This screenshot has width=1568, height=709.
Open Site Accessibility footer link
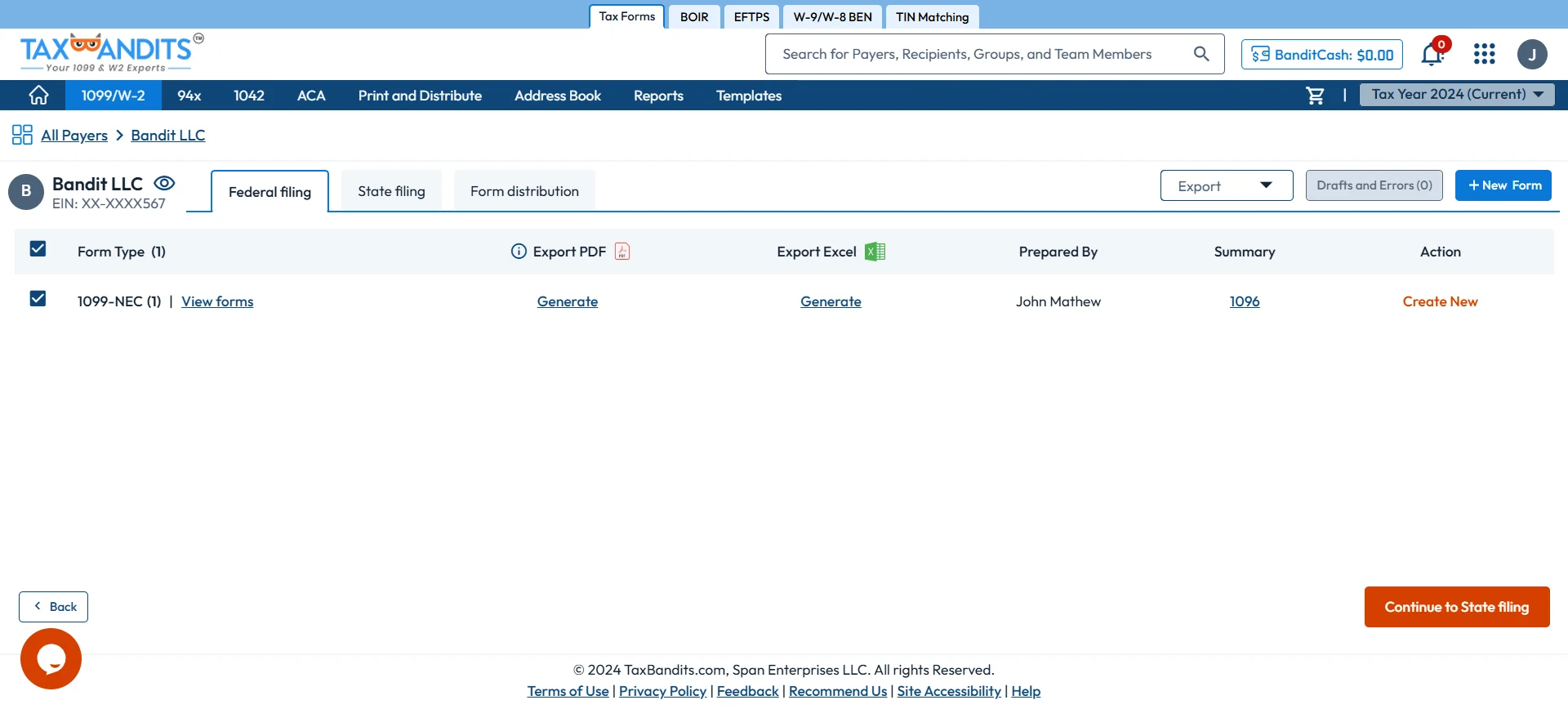[949, 691]
